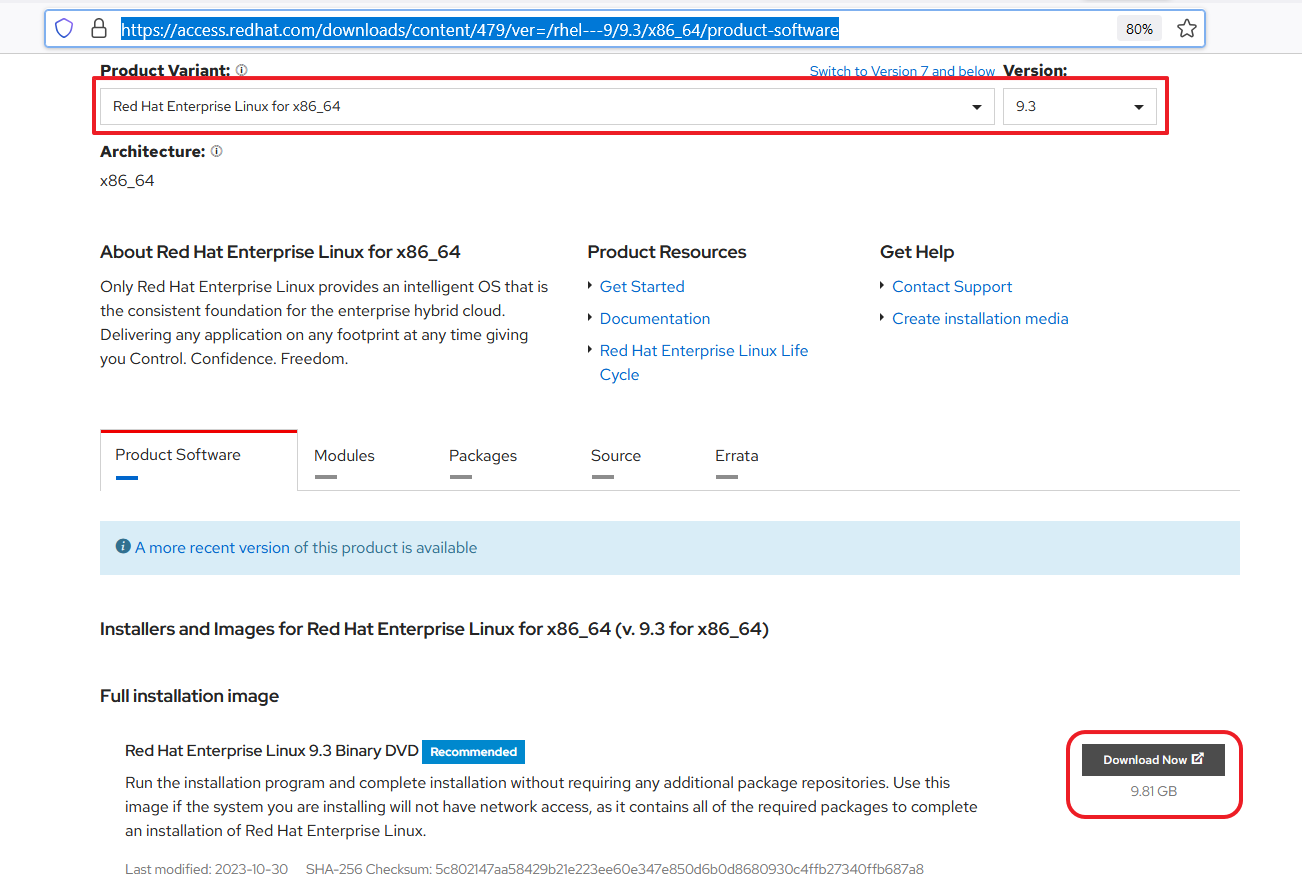Click Switch to Version 7 and below
This screenshot has height=874, width=1302.
(x=902, y=71)
